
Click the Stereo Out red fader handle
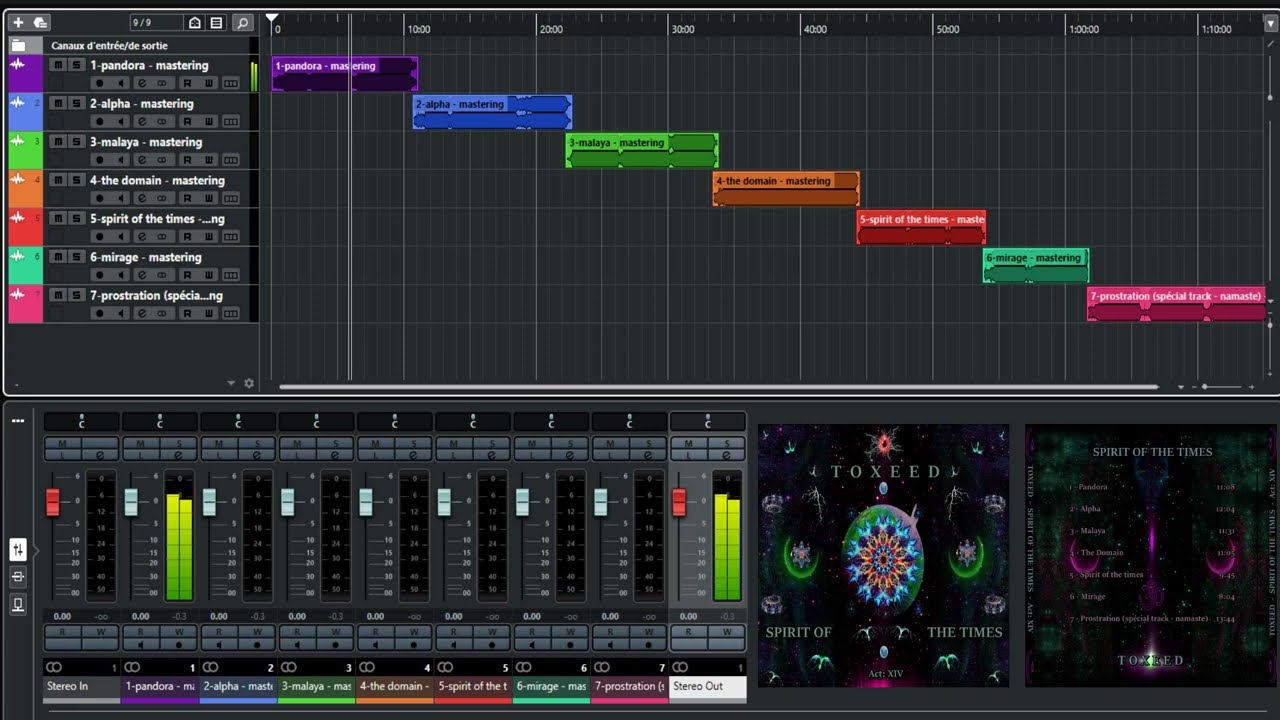(679, 502)
